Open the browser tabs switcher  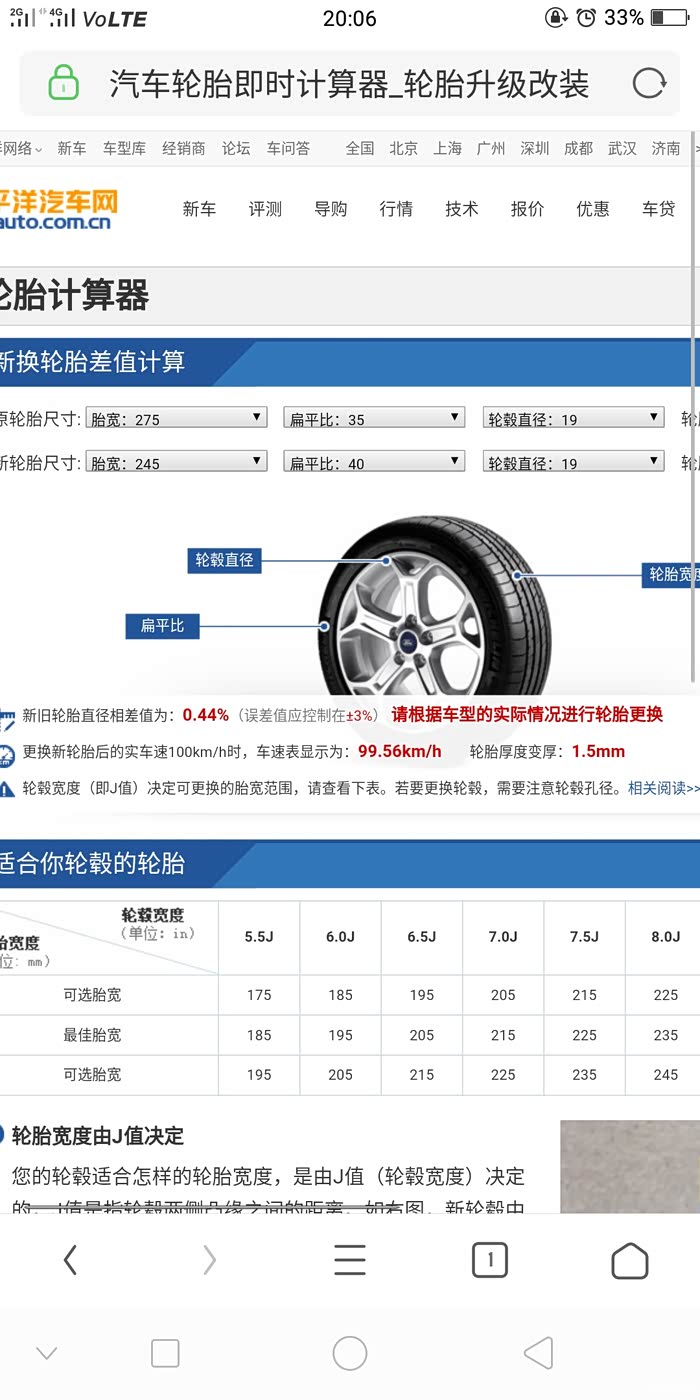pos(489,1260)
